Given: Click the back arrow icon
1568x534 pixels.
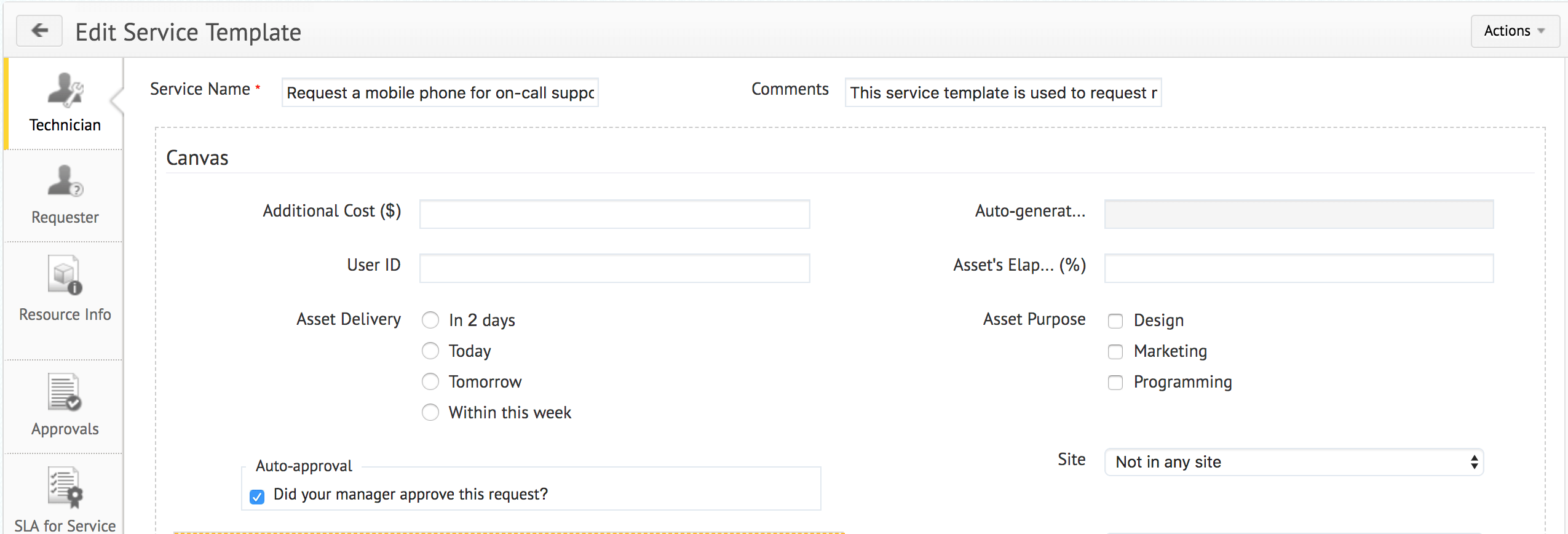Looking at the screenshot, I should [x=39, y=31].
